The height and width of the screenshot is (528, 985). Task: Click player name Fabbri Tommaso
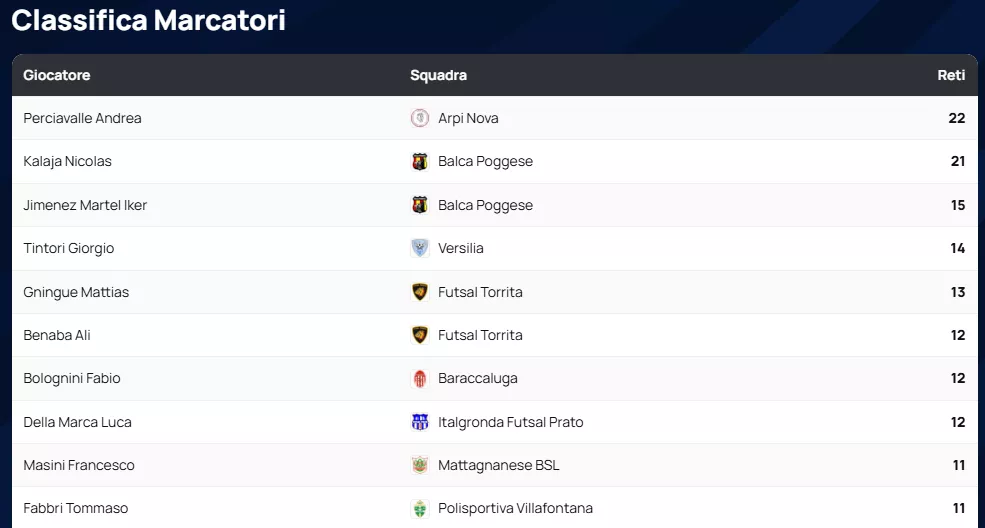76,508
